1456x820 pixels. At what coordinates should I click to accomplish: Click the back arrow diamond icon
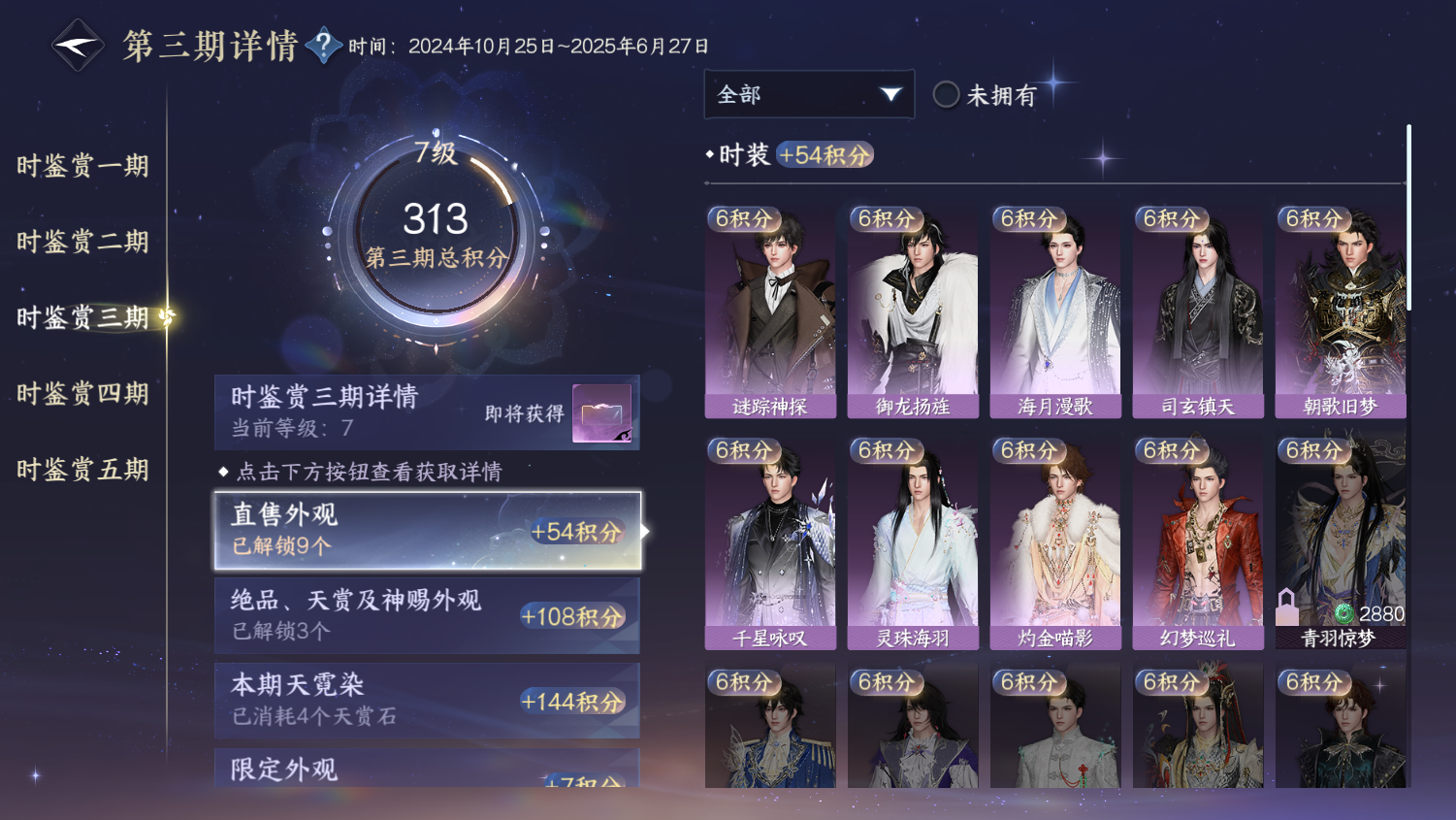[78, 45]
